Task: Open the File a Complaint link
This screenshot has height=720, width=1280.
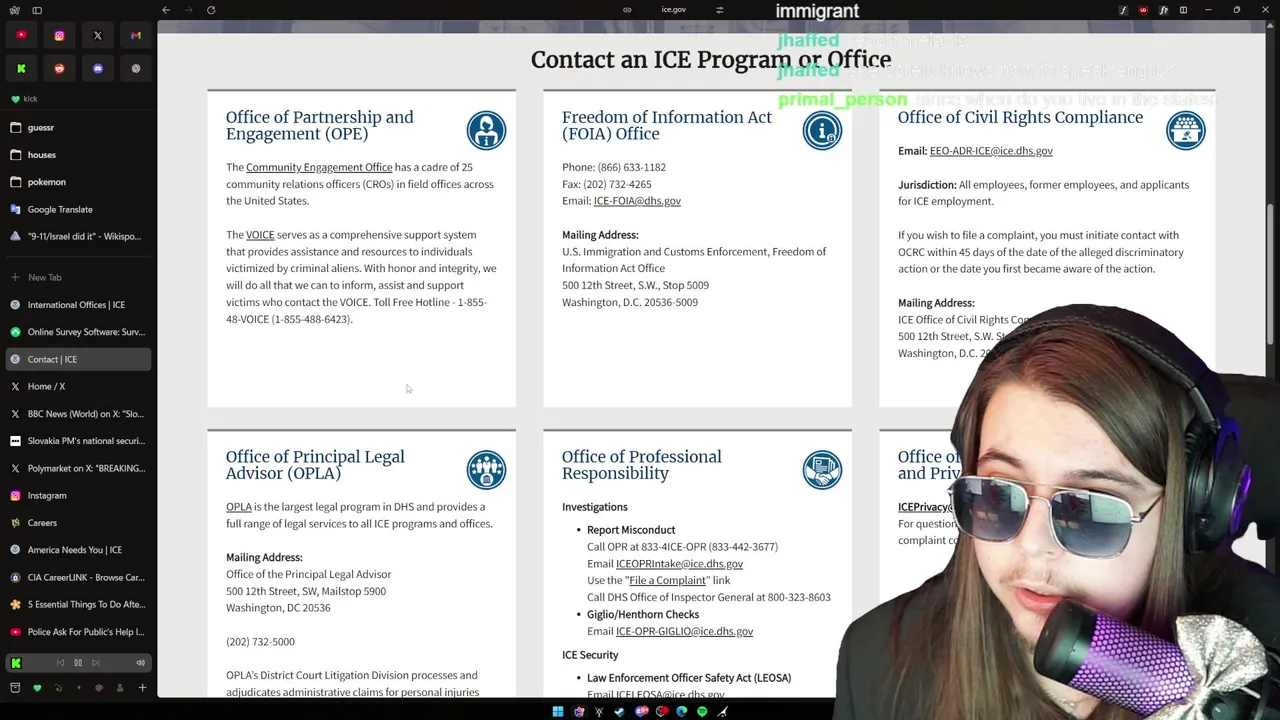Action: click(668, 581)
